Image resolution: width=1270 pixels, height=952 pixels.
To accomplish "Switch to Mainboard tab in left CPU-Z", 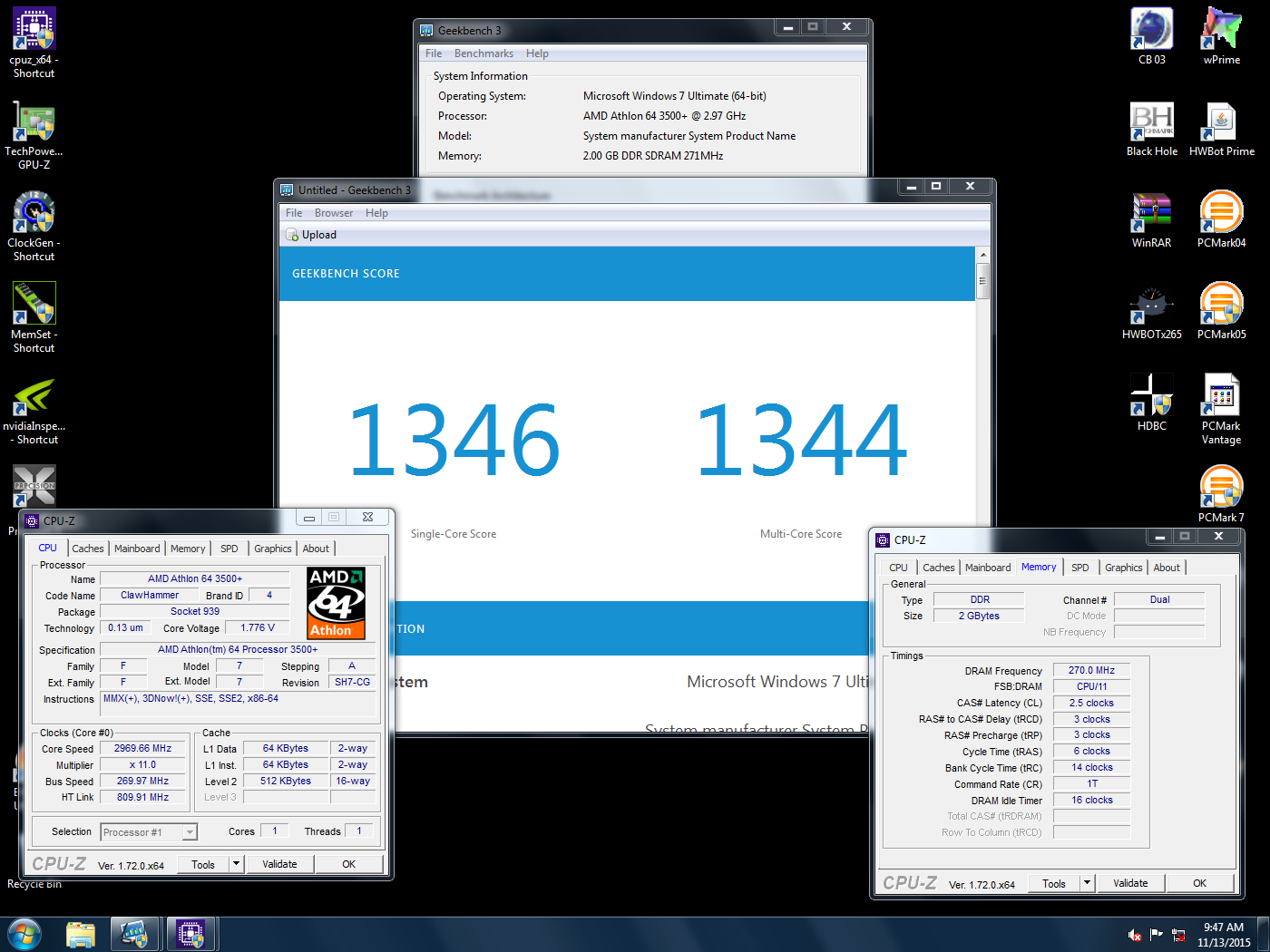I will point(137,549).
